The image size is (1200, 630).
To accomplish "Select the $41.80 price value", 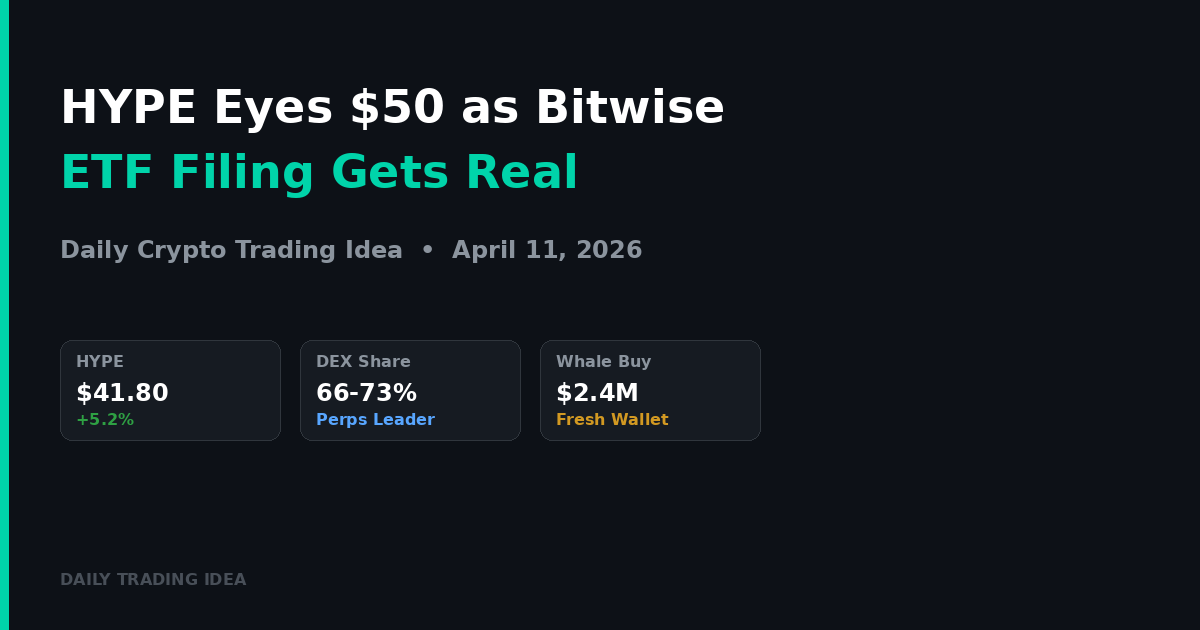I will click(122, 394).
